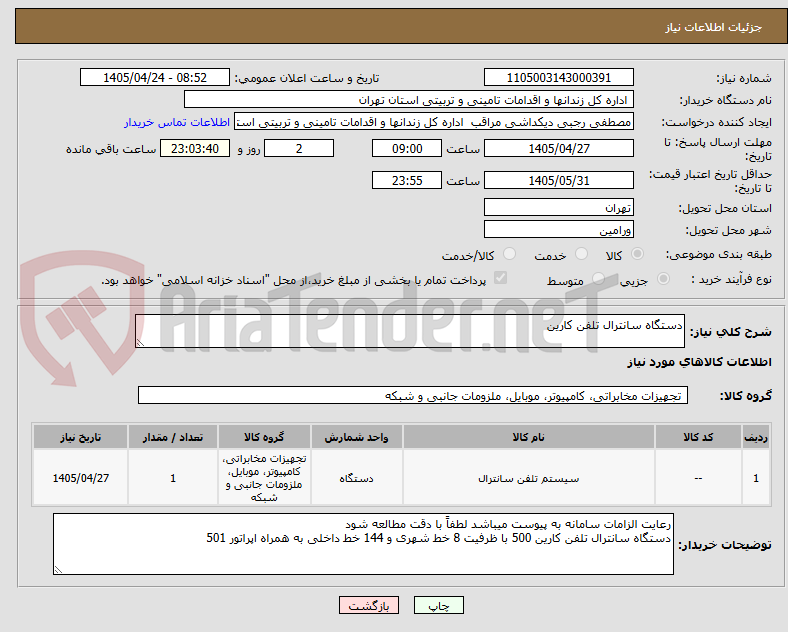Click the توضیحات خریدار notes textarea
Screen dimensions: 788x632
pos(363,544)
